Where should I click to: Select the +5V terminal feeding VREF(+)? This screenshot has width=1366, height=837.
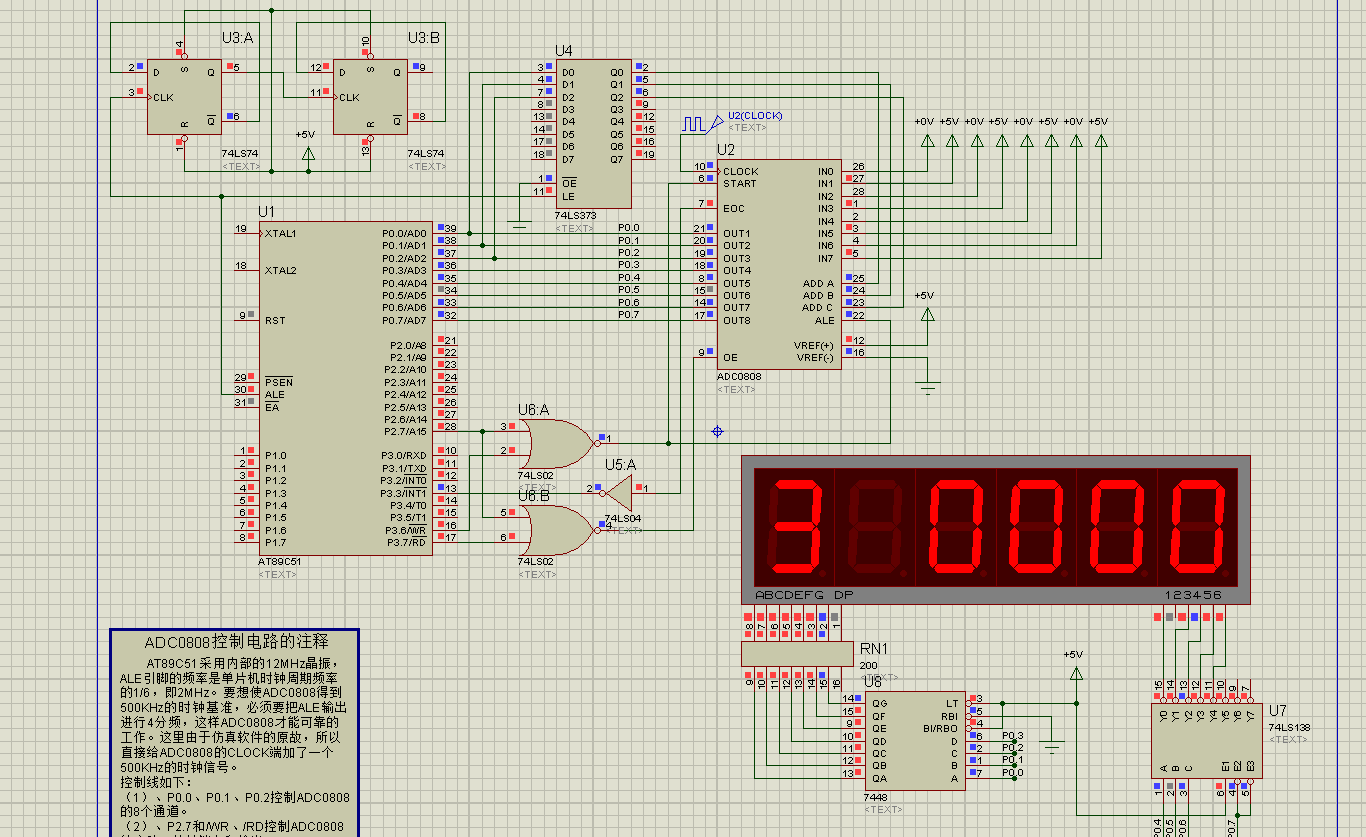[x=927, y=314]
